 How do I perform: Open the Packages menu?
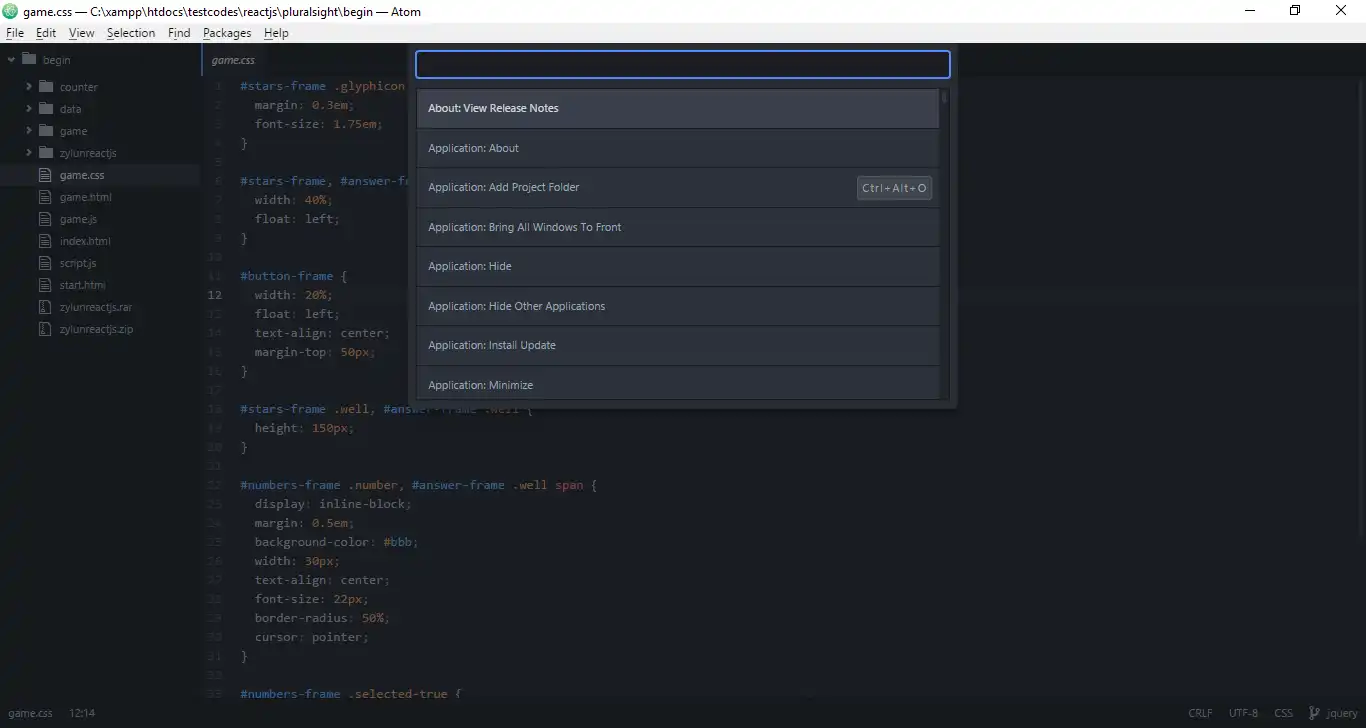227,33
